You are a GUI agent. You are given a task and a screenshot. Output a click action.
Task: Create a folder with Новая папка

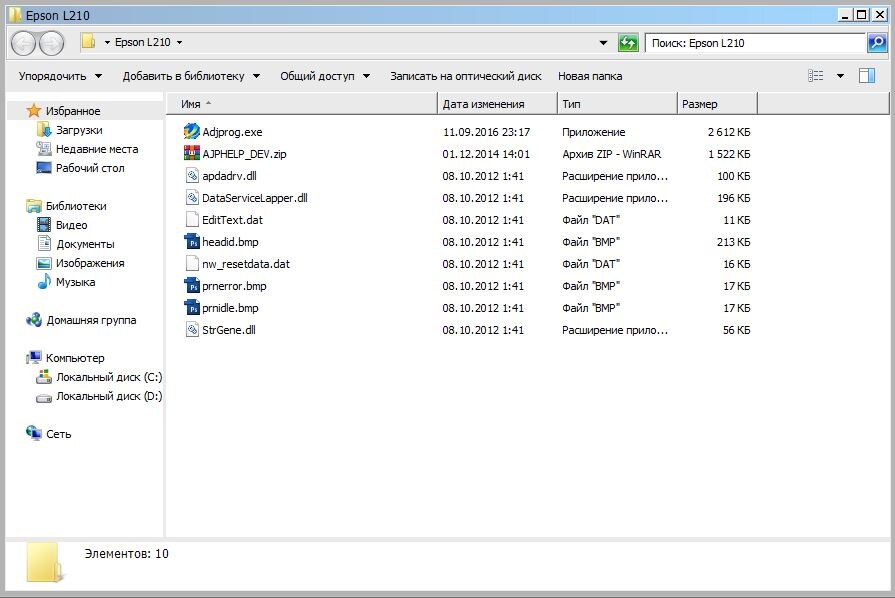tap(589, 75)
